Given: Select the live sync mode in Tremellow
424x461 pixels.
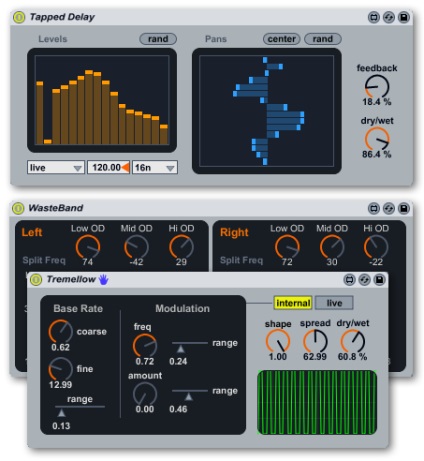Looking at the screenshot, I should 334,303.
